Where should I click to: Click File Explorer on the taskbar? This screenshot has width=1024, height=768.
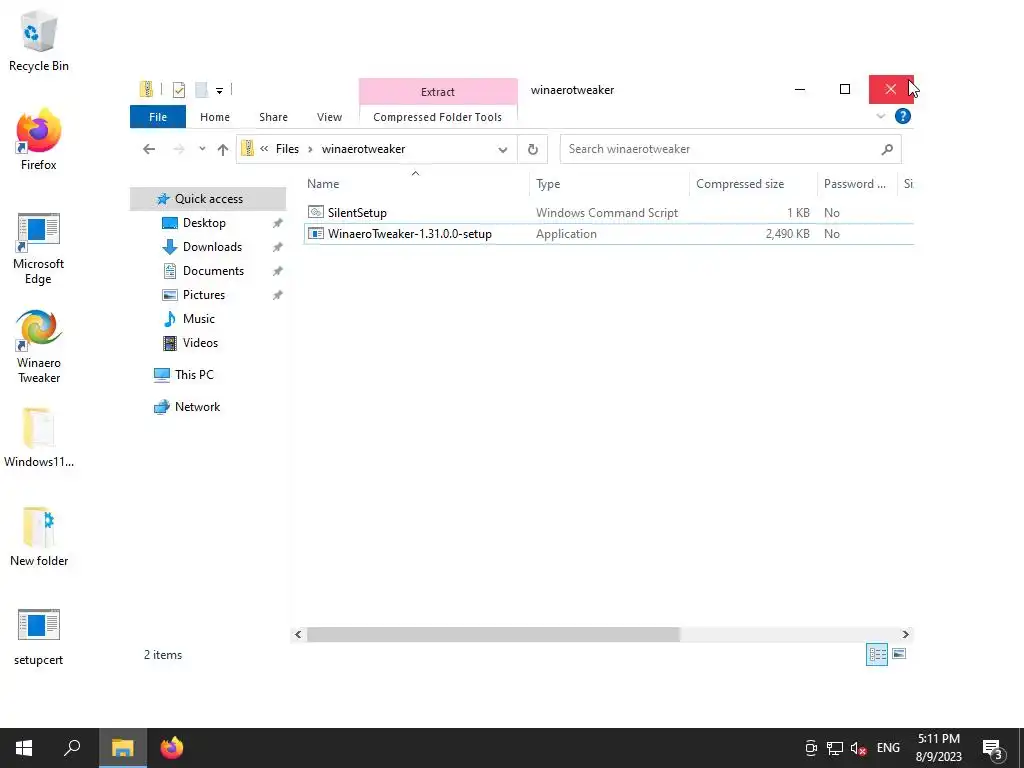(x=123, y=748)
